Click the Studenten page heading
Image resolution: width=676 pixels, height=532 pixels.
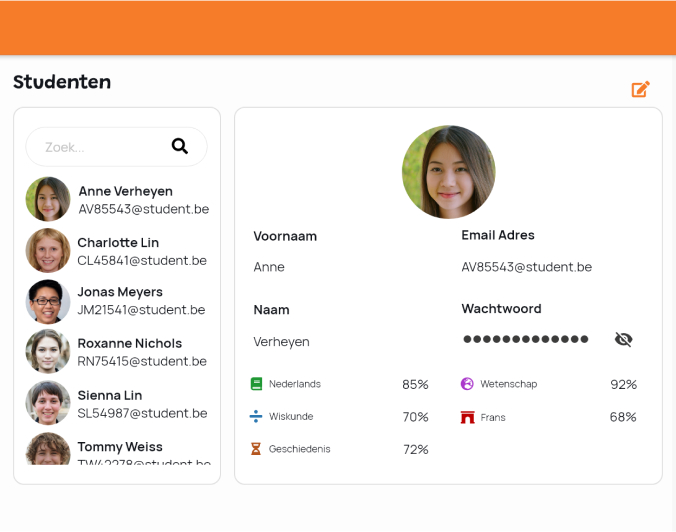tap(62, 82)
